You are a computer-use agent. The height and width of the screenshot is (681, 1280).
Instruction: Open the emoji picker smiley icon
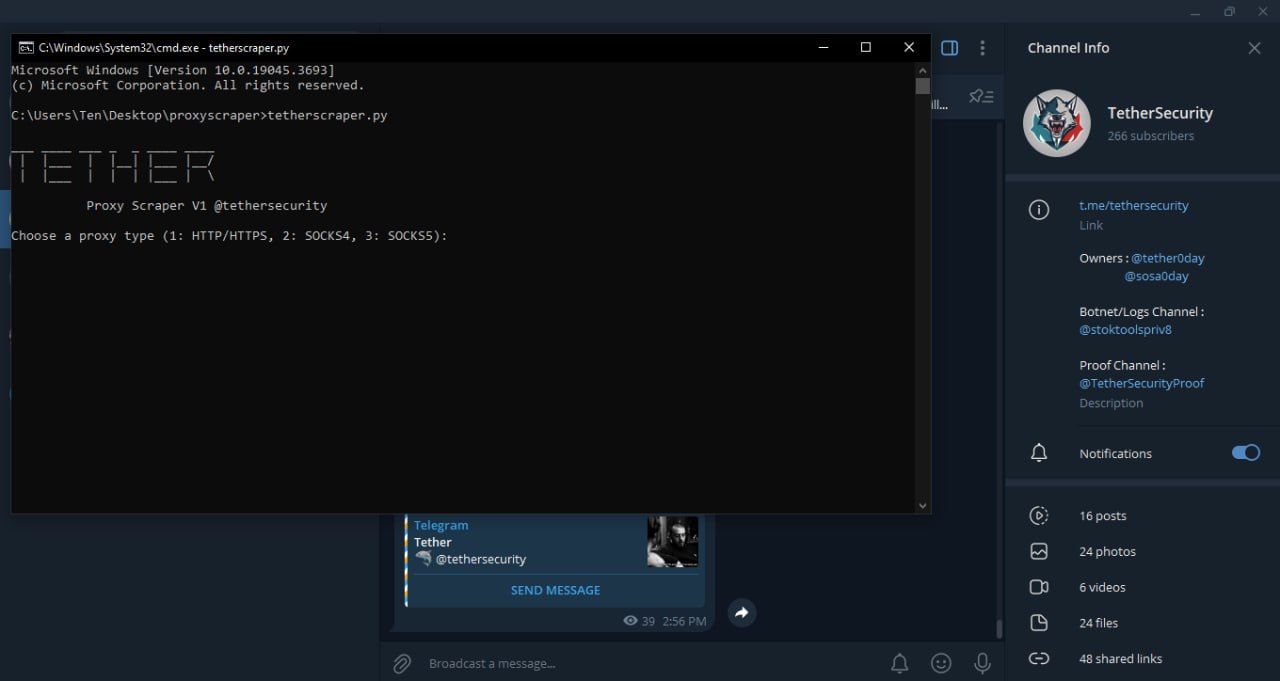(941, 663)
